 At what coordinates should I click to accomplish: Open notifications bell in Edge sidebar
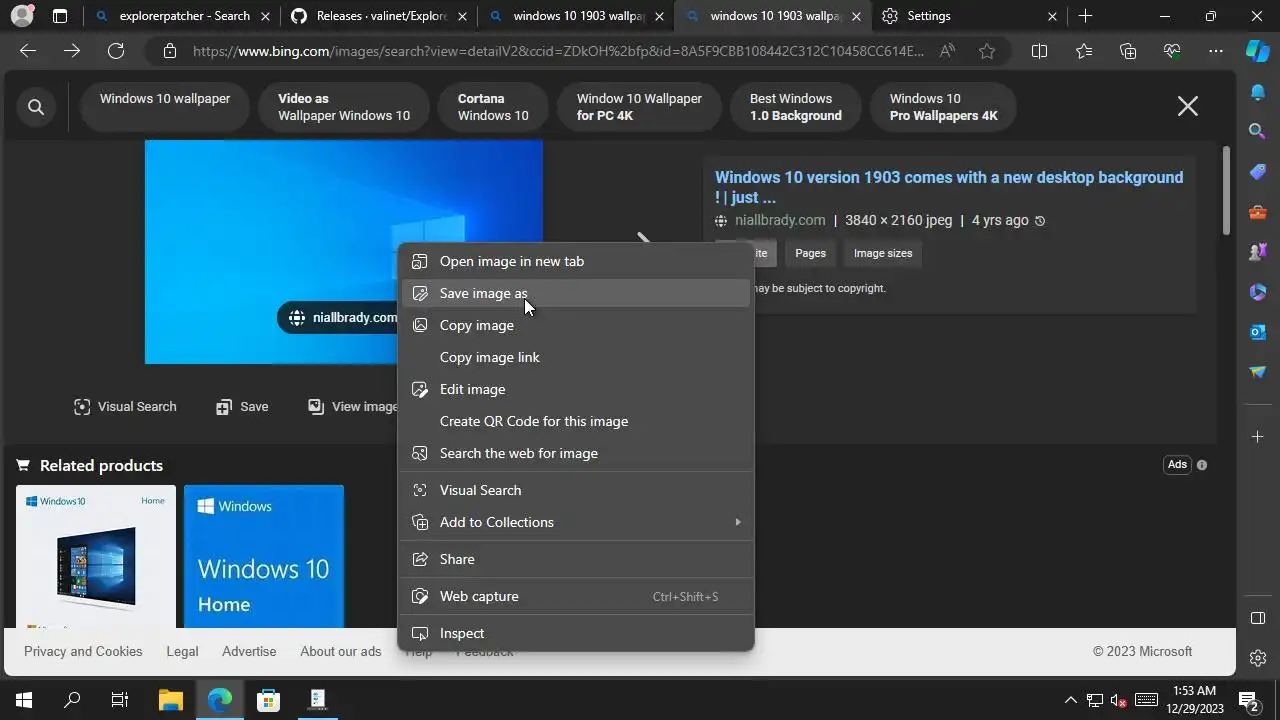point(1258,92)
